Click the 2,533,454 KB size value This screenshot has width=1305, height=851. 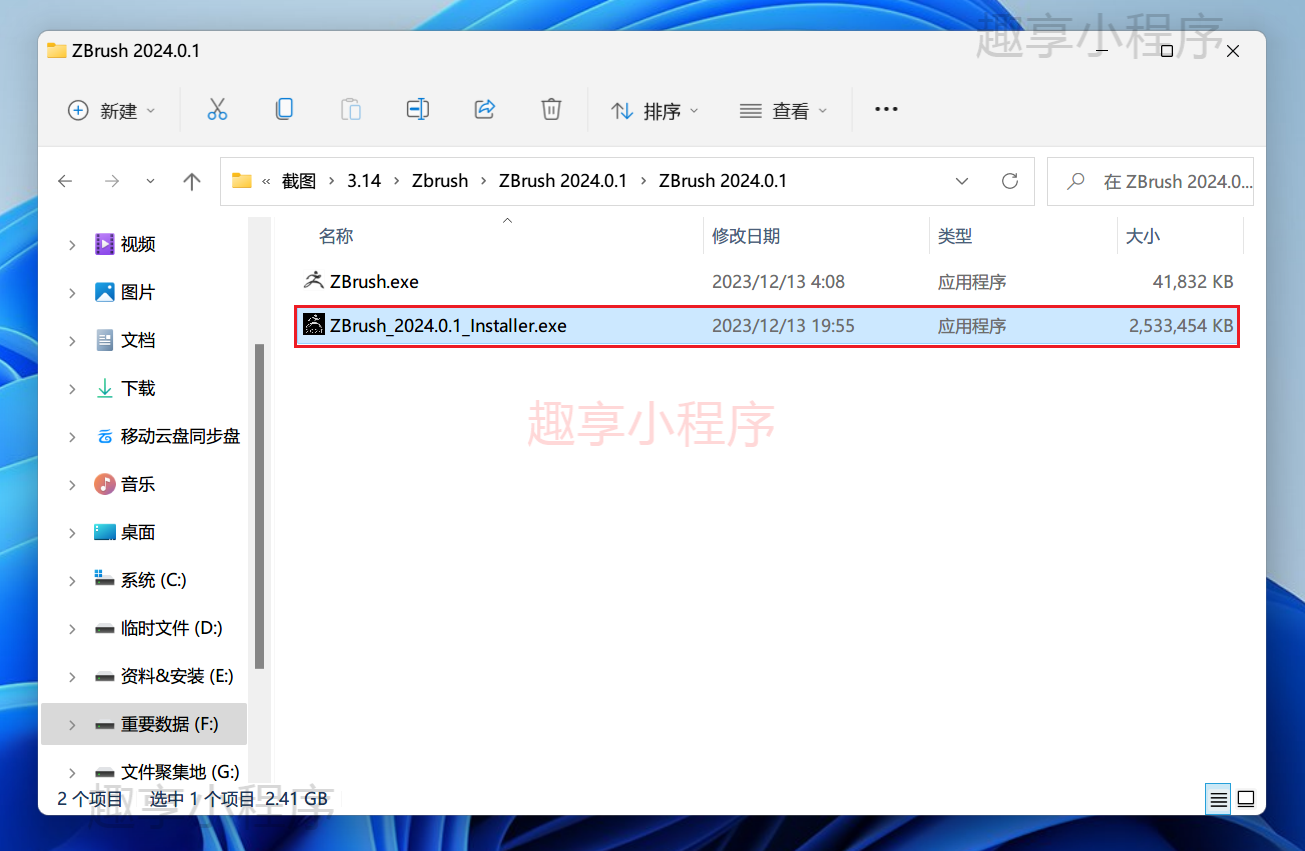point(1181,326)
